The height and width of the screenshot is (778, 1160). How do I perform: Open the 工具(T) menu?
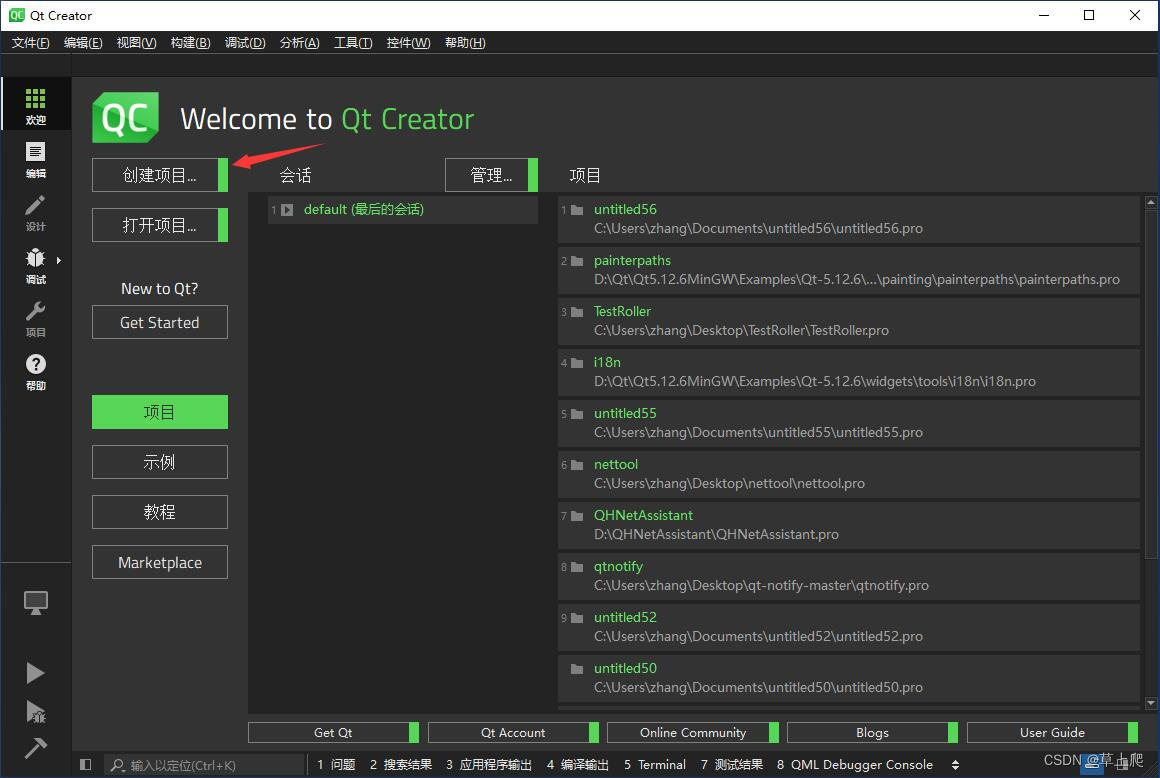(352, 42)
